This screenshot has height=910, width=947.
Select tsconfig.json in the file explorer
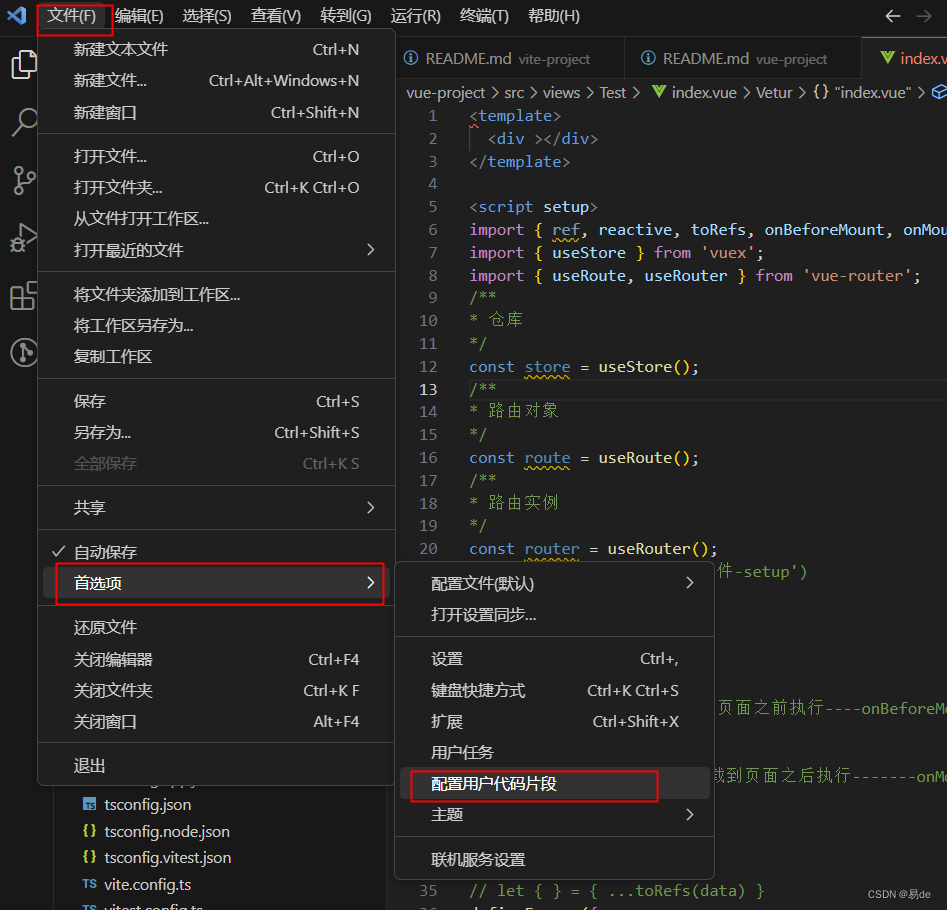click(147, 805)
